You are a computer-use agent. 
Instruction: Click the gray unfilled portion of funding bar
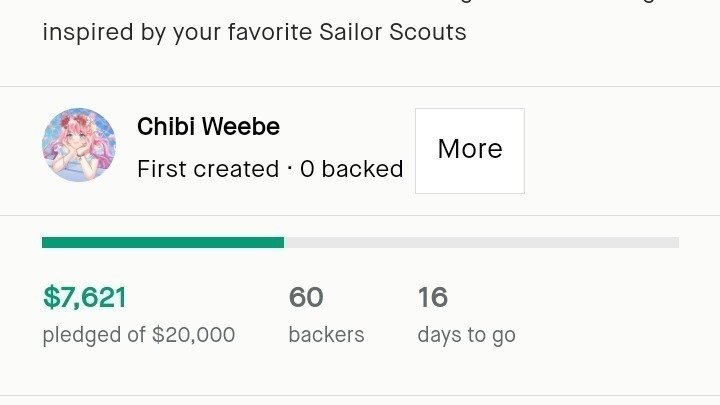pyautogui.click(x=480, y=242)
